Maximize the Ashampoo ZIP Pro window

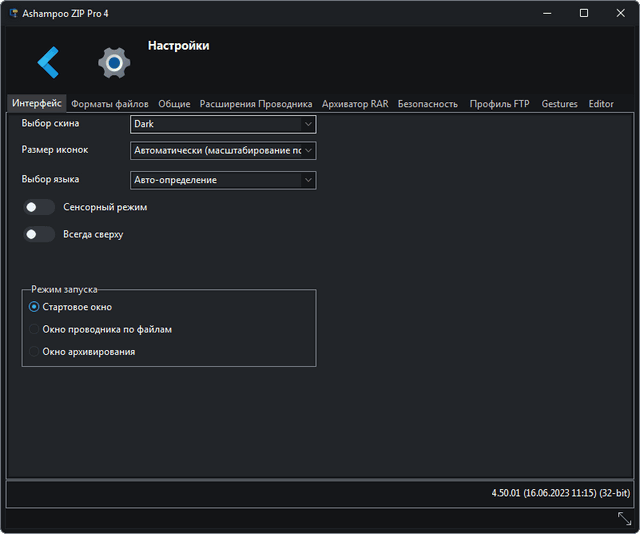[x=583, y=13]
